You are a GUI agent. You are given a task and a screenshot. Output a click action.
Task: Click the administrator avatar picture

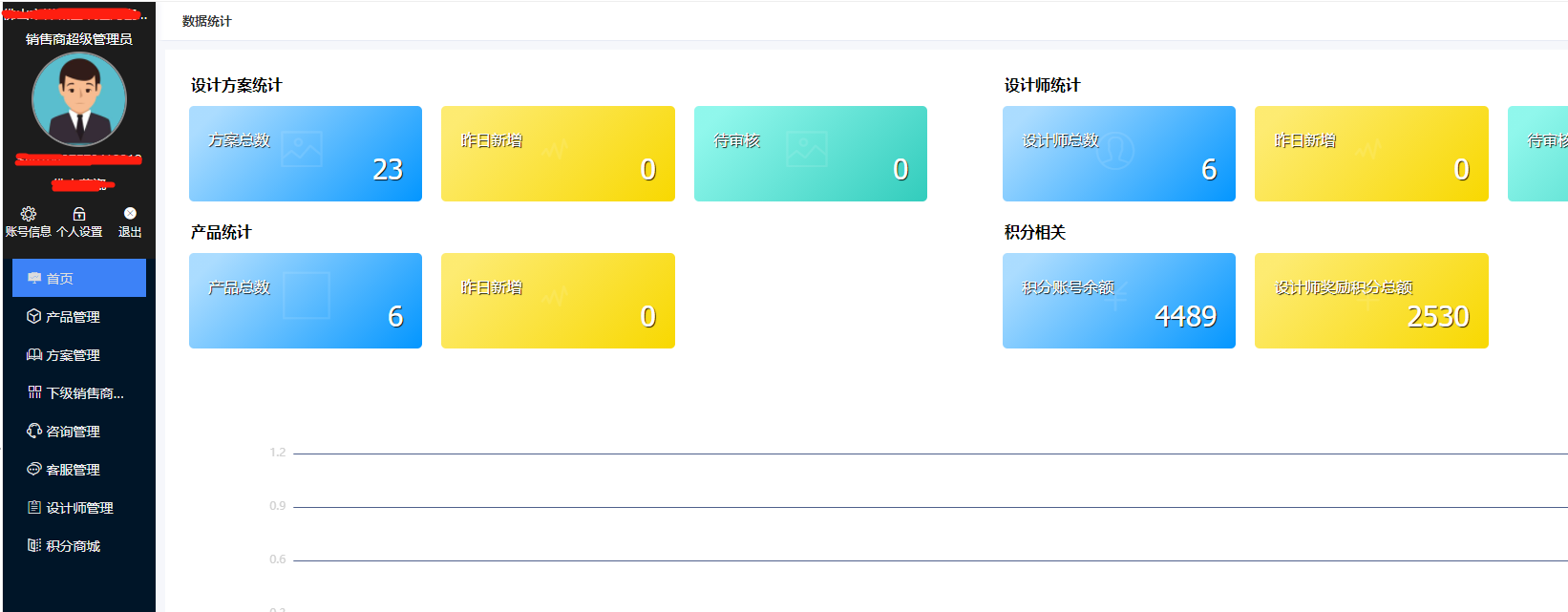[79, 99]
